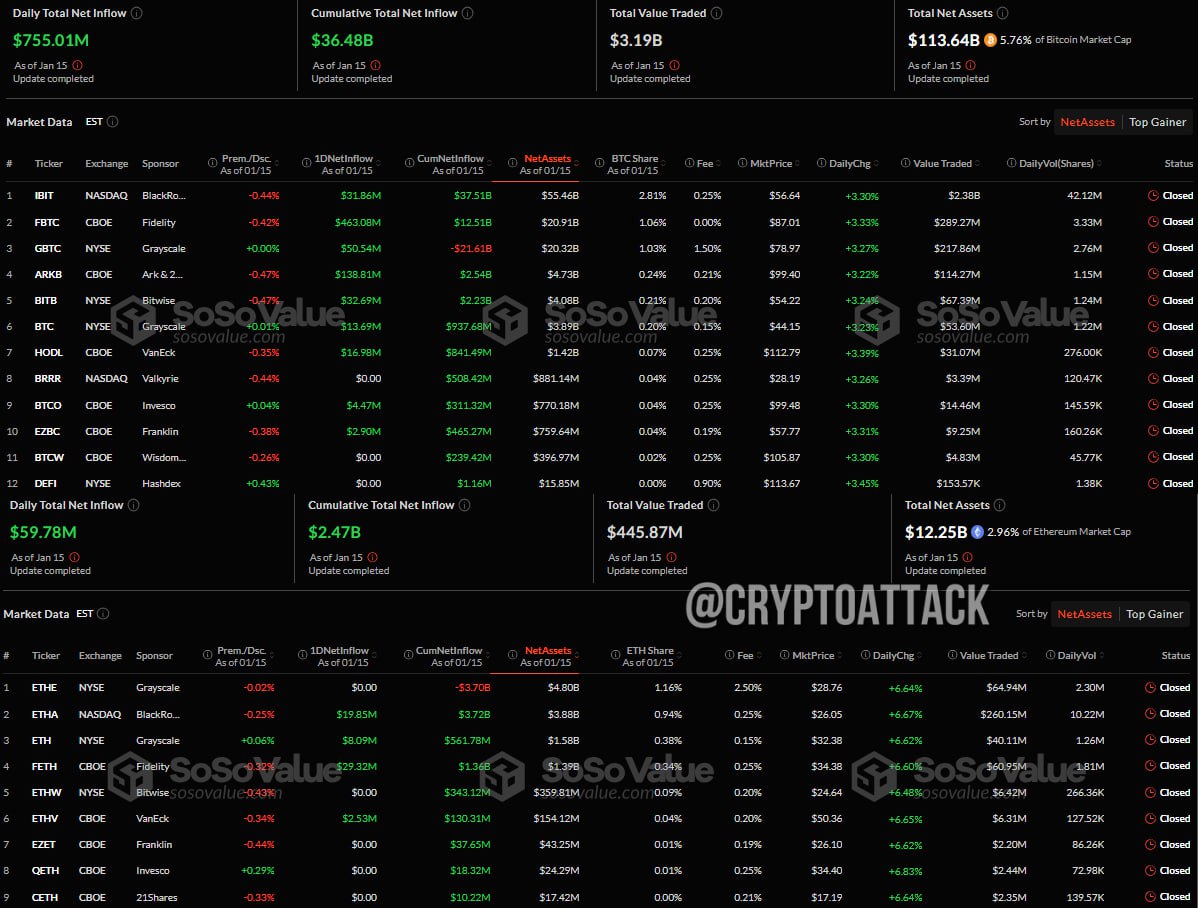Click info icon before ETH Share column header
Image resolution: width=1198 pixels, height=908 pixels.
[x=615, y=655]
